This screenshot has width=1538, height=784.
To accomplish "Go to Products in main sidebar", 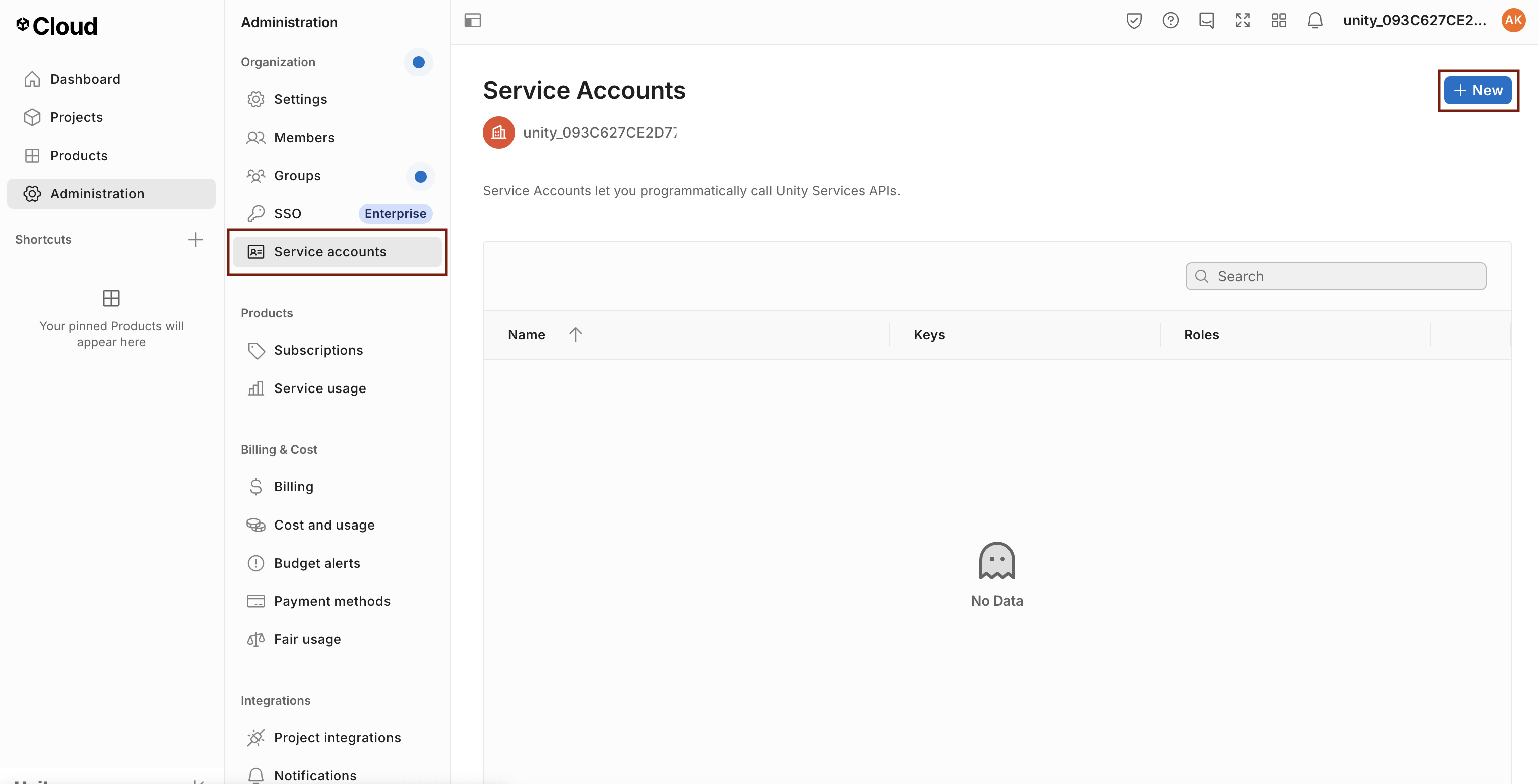I will pos(111,155).
